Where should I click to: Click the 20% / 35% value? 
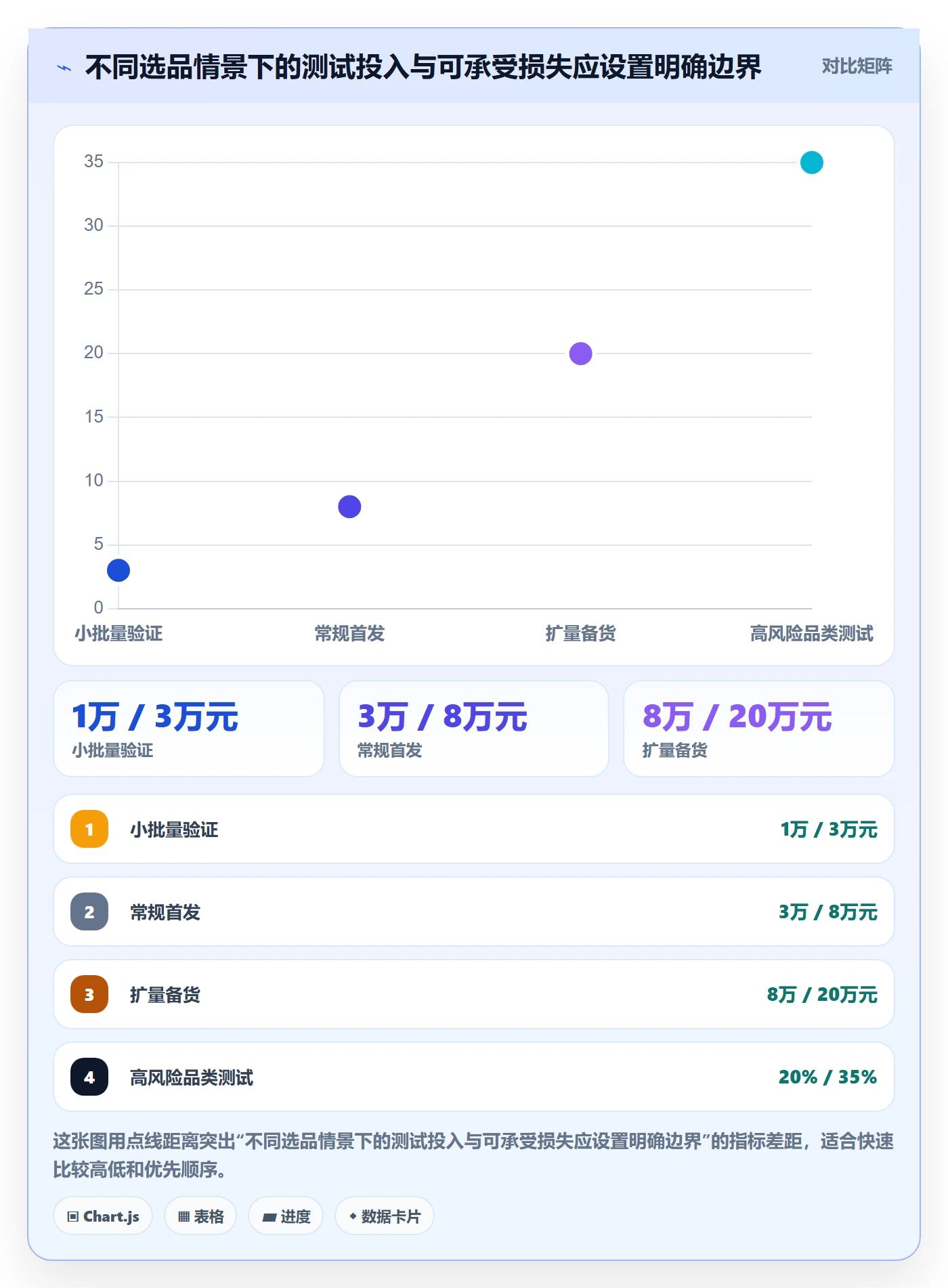tap(827, 1077)
